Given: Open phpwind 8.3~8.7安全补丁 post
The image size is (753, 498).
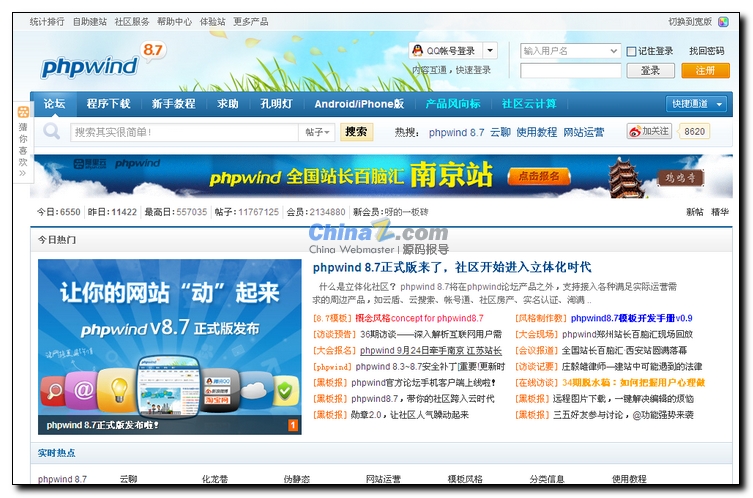Looking at the screenshot, I should 430,366.
